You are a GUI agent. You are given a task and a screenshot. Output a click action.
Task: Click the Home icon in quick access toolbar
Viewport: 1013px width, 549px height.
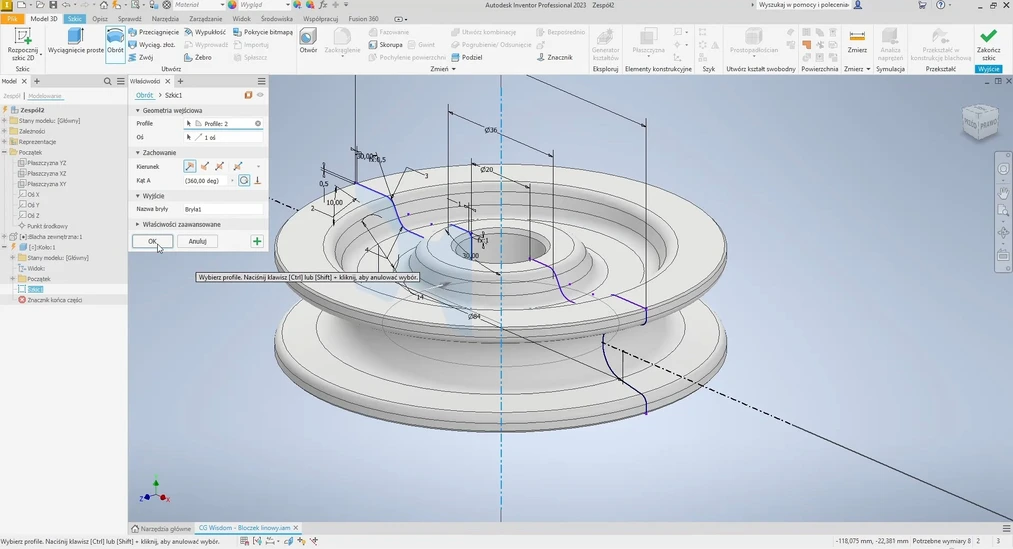(103, 5)
